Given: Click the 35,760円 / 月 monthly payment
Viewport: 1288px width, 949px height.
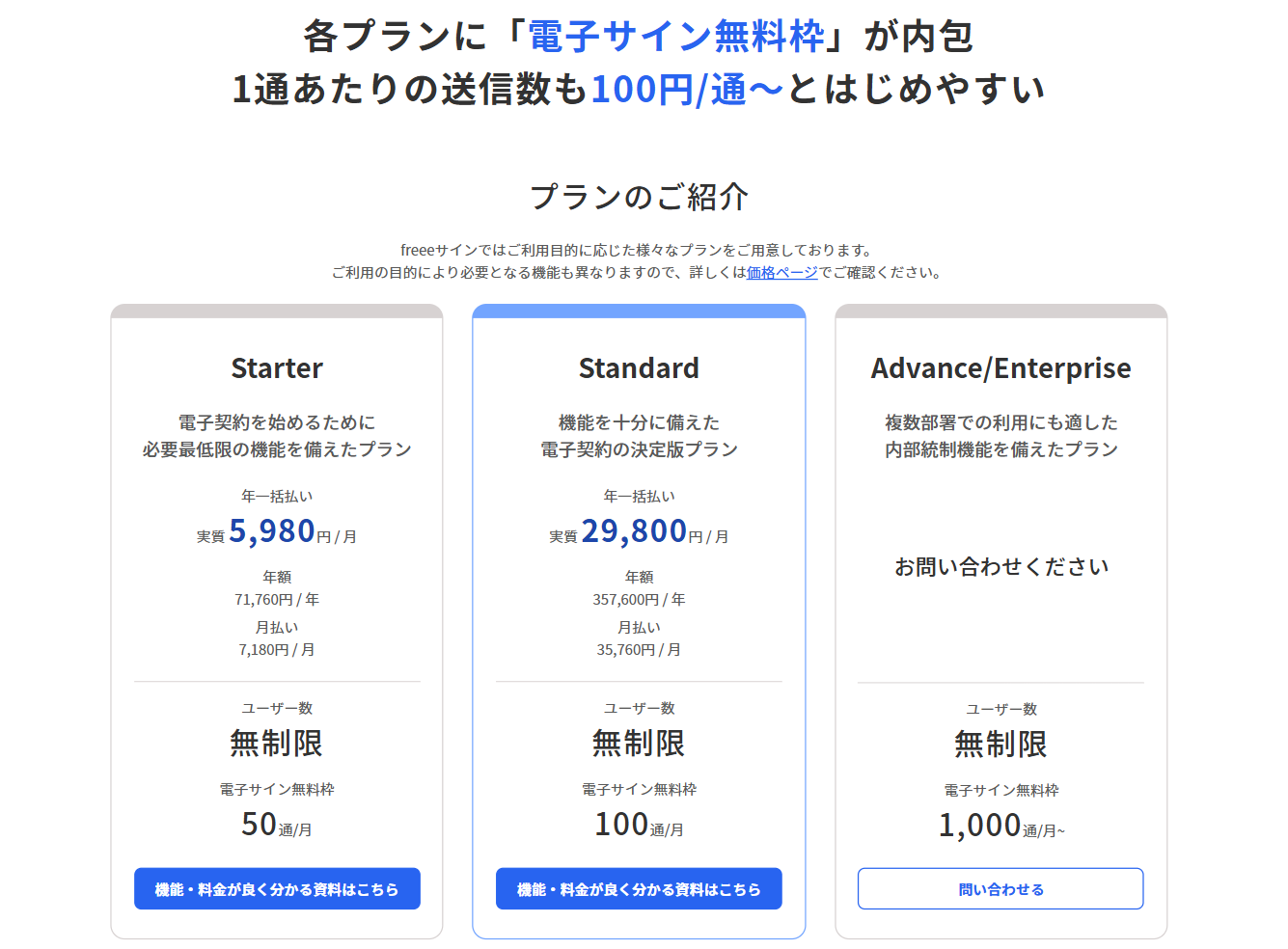Looking at the screenshot, I should coord(639,650).
